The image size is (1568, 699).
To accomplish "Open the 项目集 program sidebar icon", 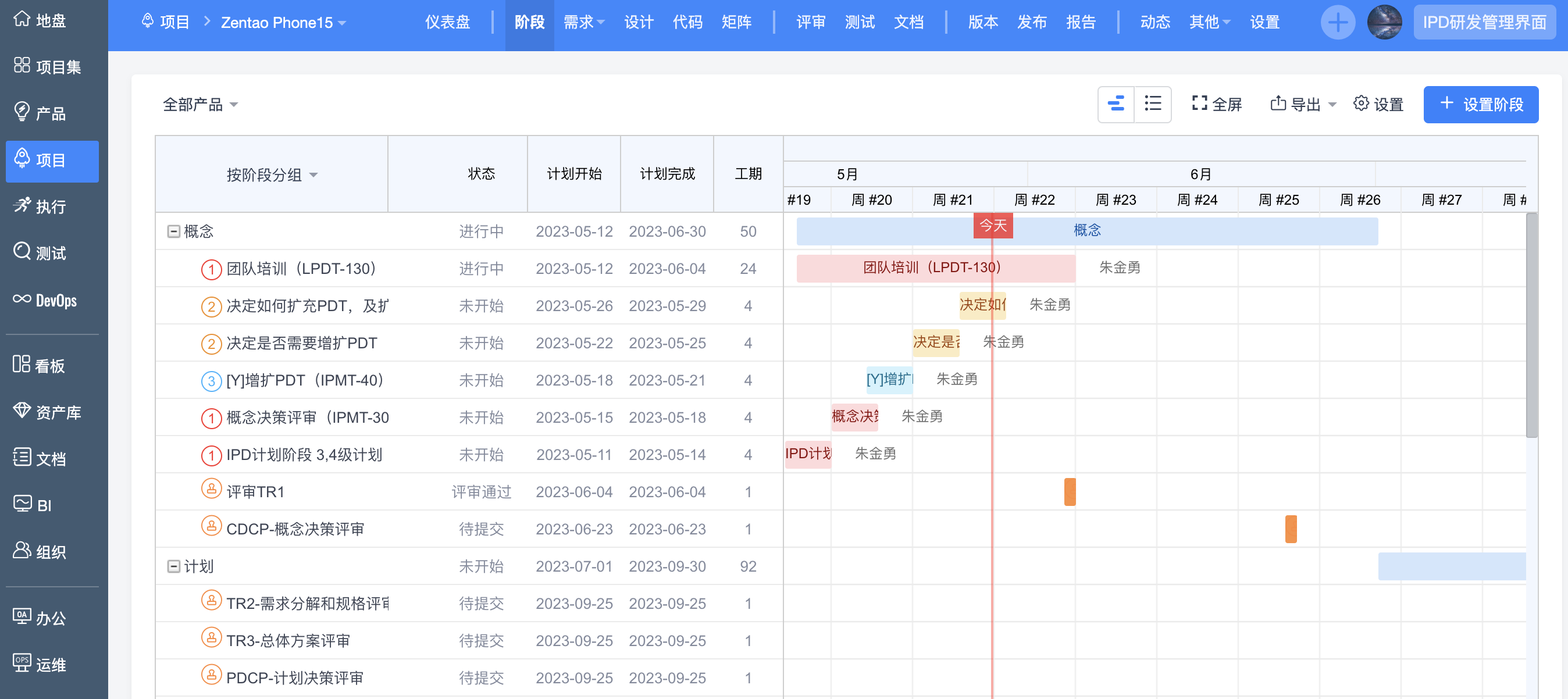I will click(22, 66).
